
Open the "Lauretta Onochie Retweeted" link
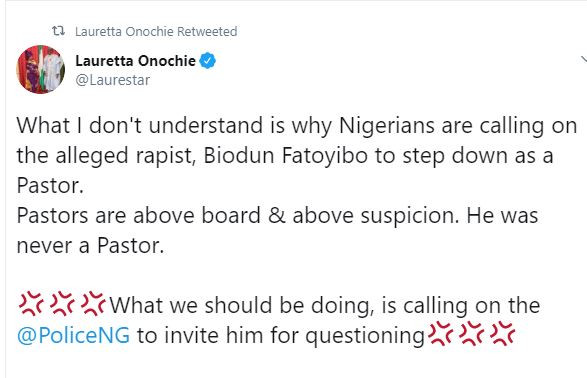coord(156,31)
